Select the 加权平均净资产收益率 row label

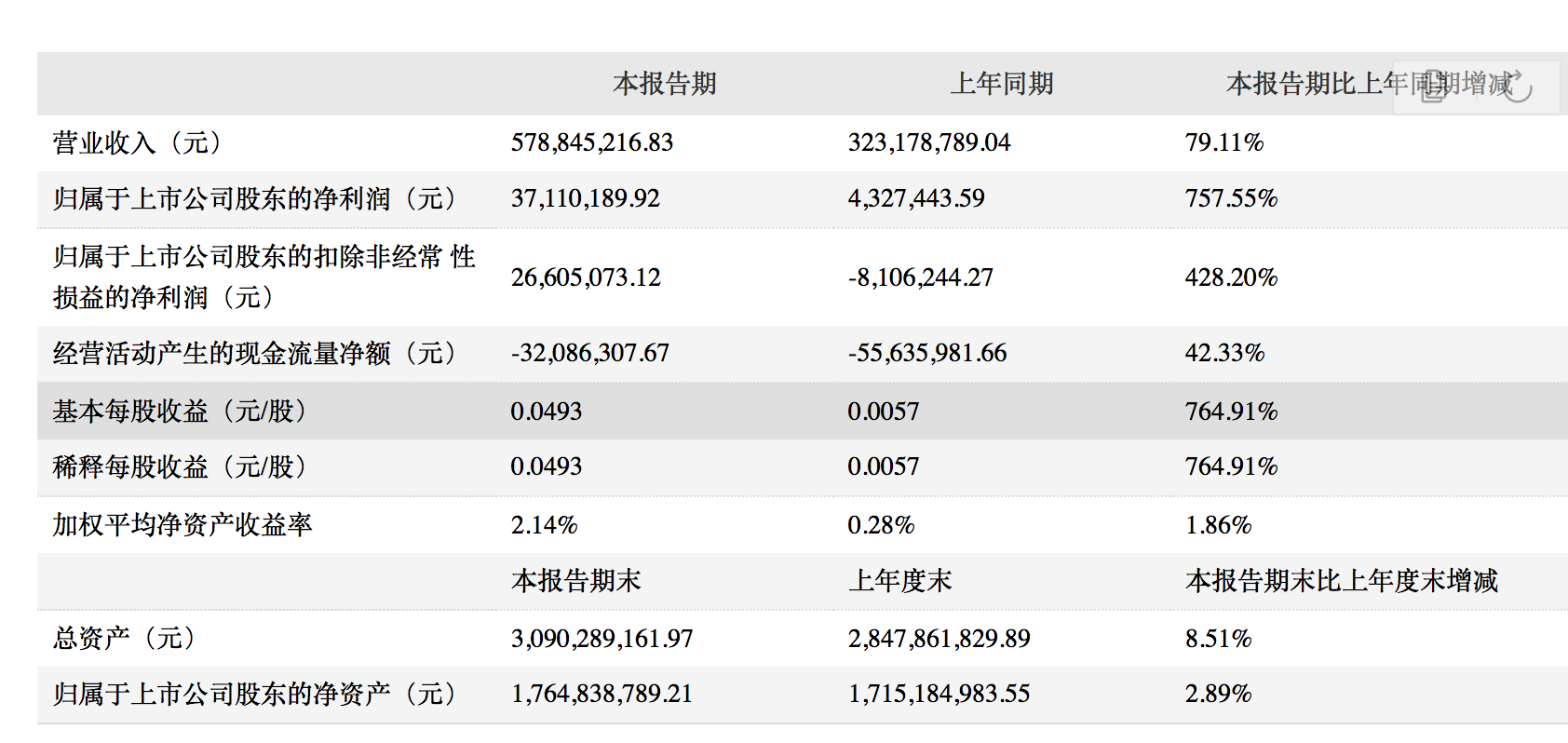point(182,525)
